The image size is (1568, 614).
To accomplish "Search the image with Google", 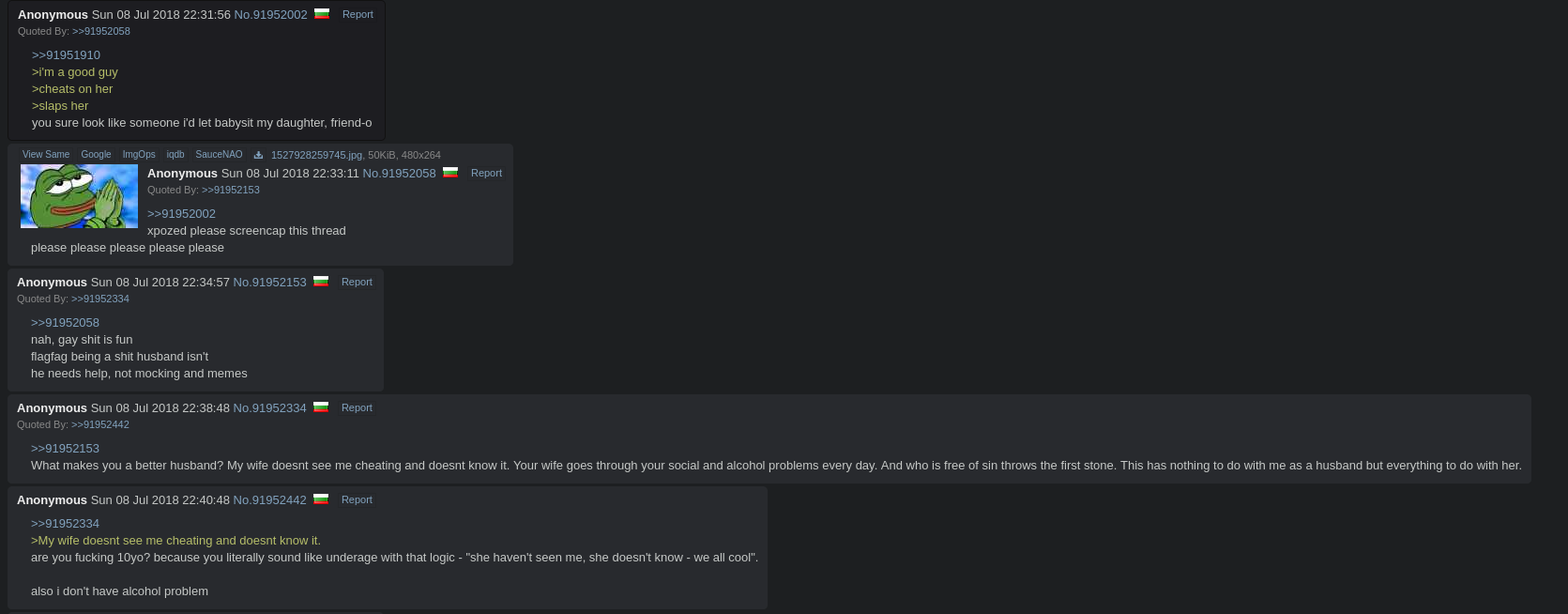I will 96,155.
